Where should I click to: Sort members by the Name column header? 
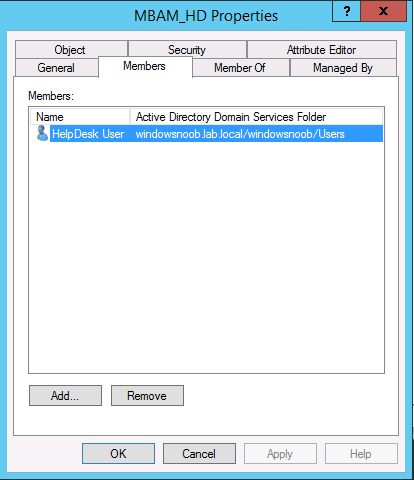click(80, 117)
